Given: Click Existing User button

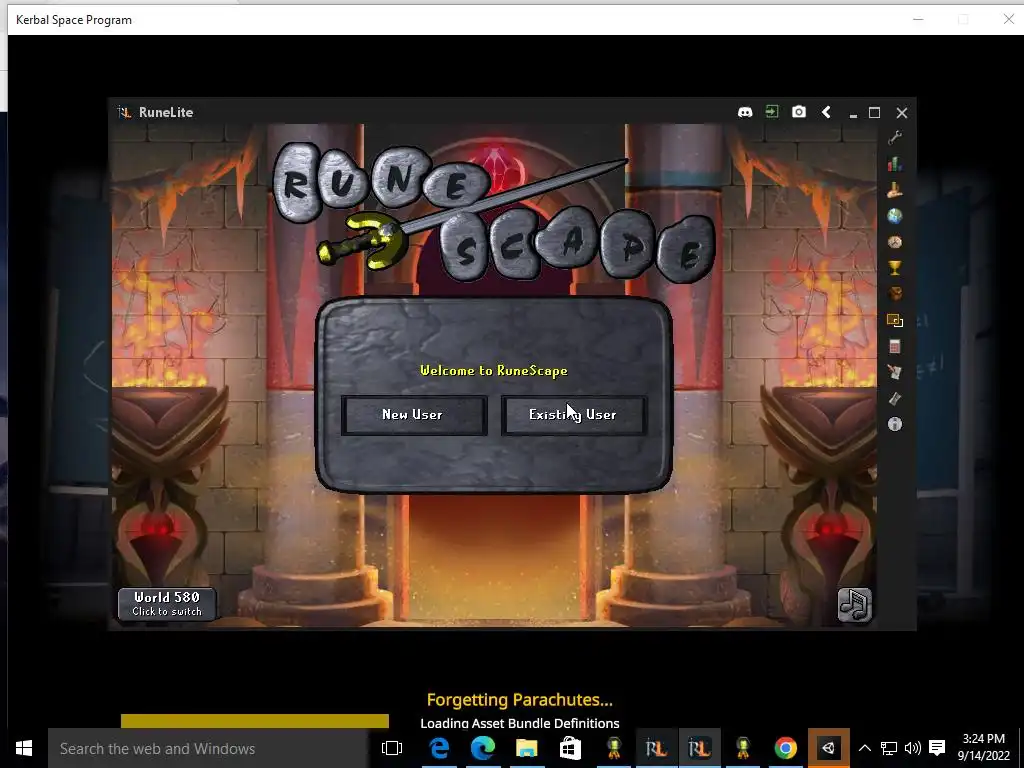Looking at the screenshot, I should click(574, 415).
